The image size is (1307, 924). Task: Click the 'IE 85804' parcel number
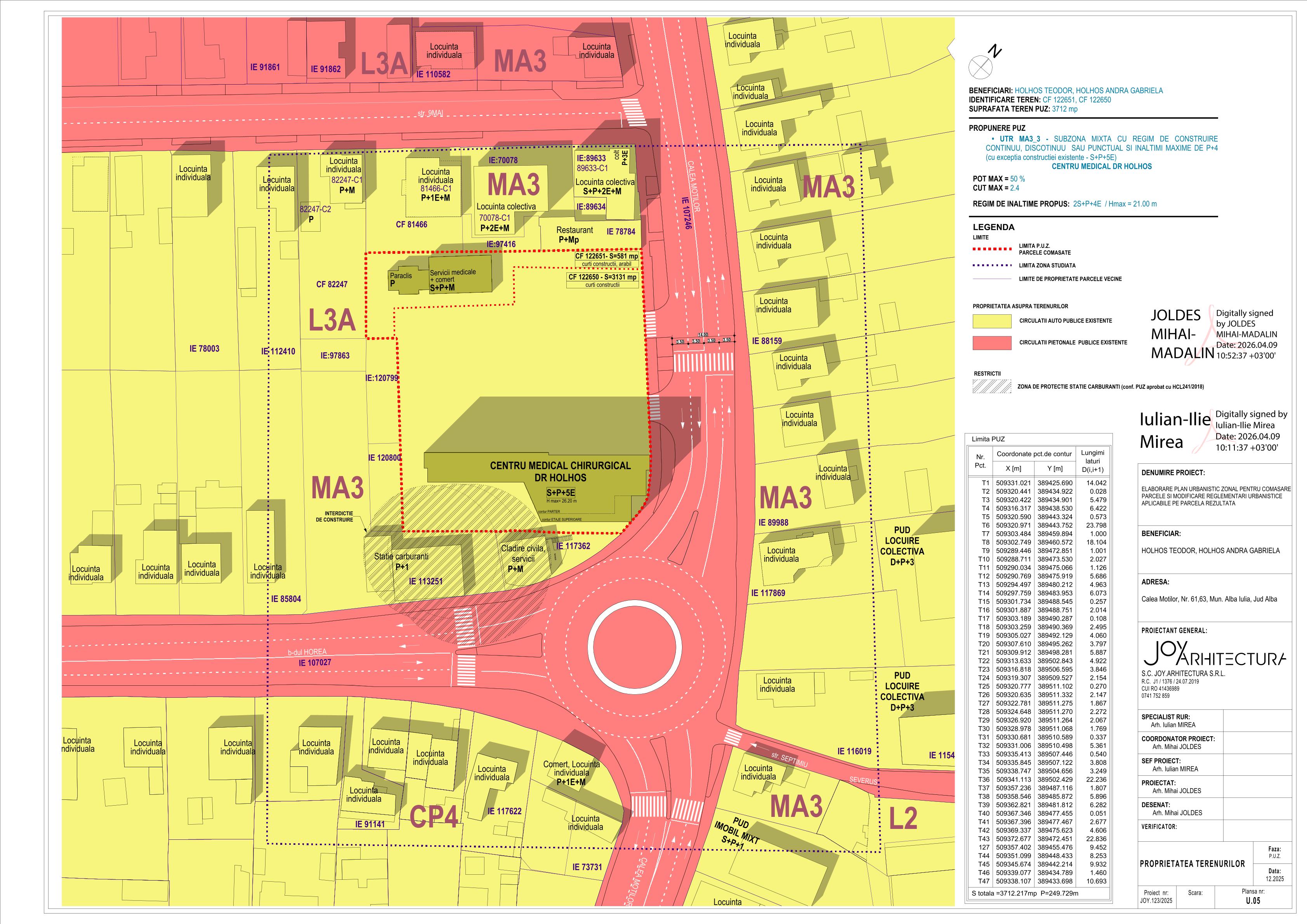click(x=286, y=599)
